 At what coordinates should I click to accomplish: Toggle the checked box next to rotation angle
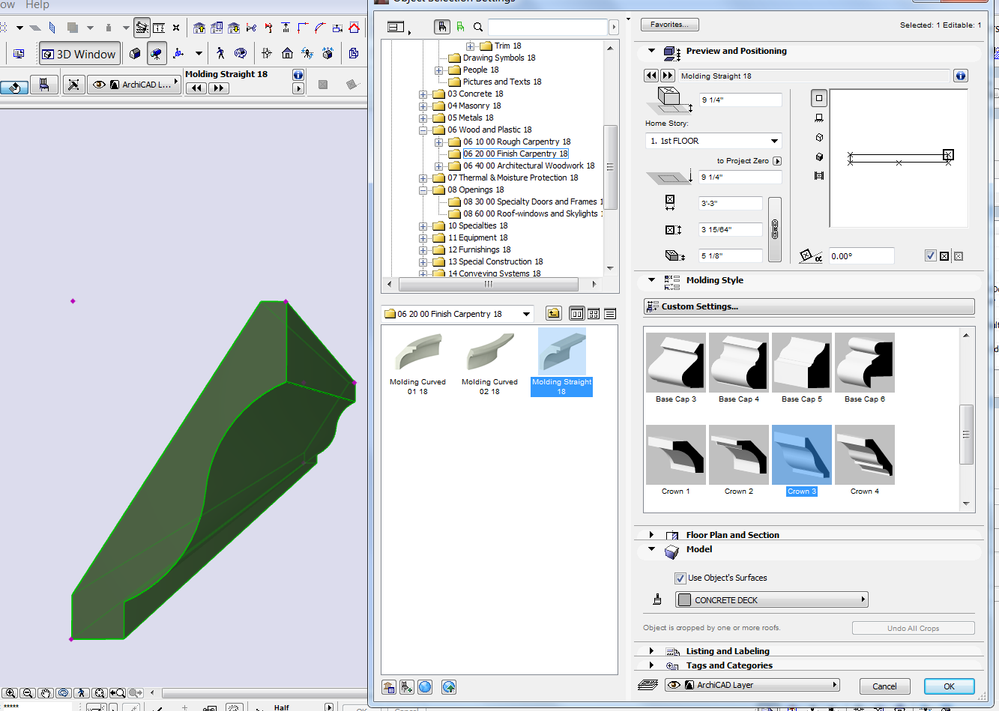click(x=931, y=256)
